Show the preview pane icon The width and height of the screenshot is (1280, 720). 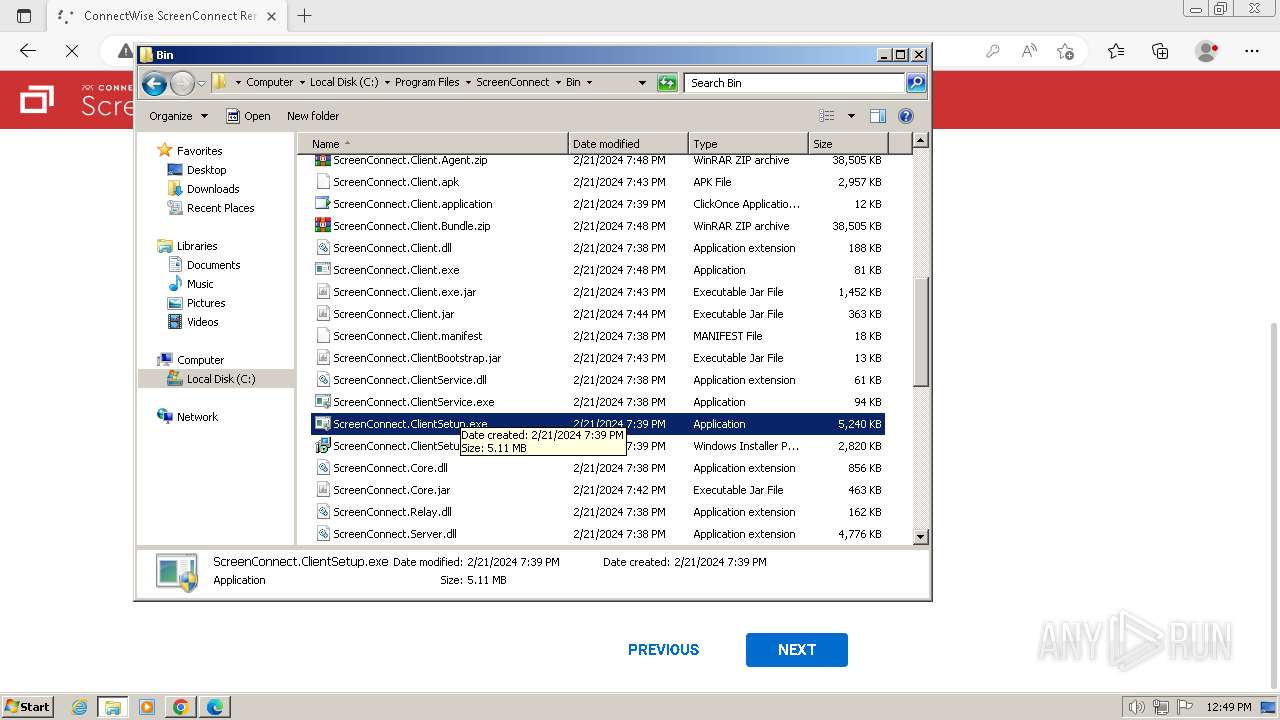click(877, 116)
